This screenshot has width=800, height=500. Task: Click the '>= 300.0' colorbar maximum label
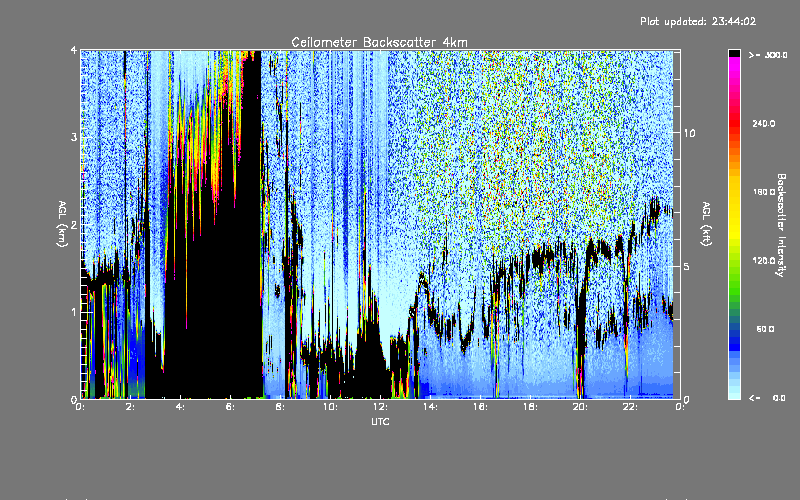tap(768, 55)
